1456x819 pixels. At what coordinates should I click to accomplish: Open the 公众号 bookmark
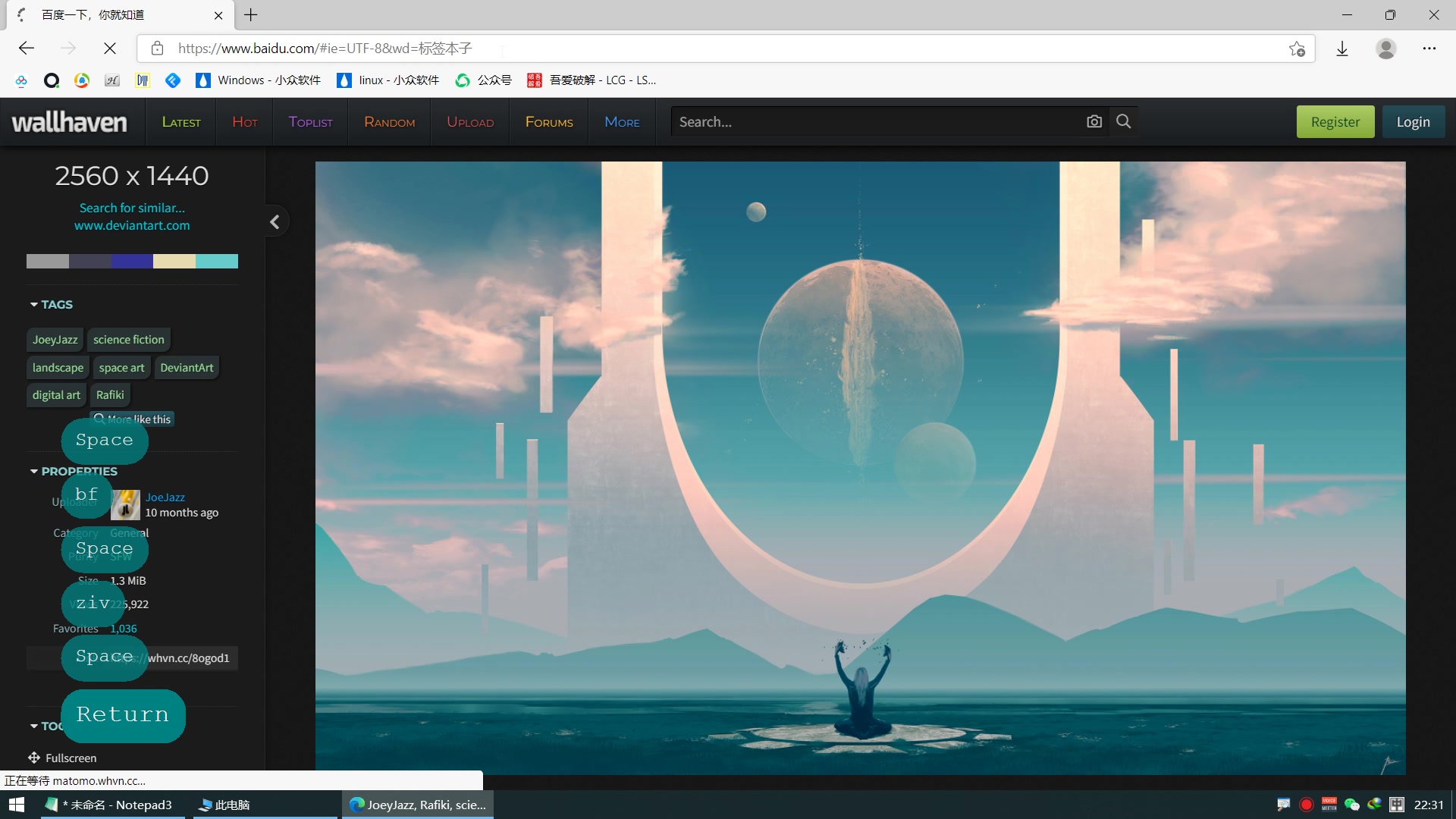(x=483, y=80)
